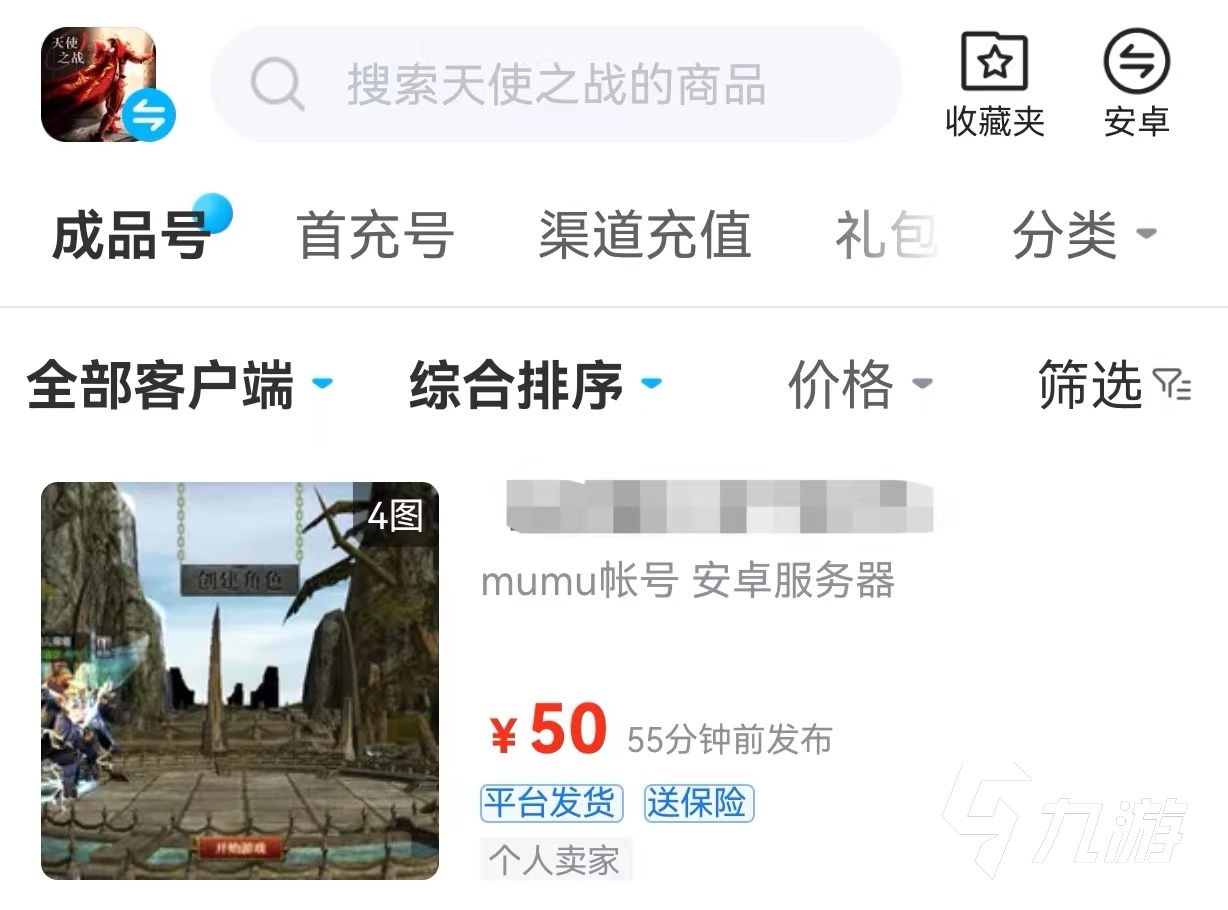Open the 筛选 filter icon
The width and height of the screenshot is (1228, 910).
tap(1172, 384)
